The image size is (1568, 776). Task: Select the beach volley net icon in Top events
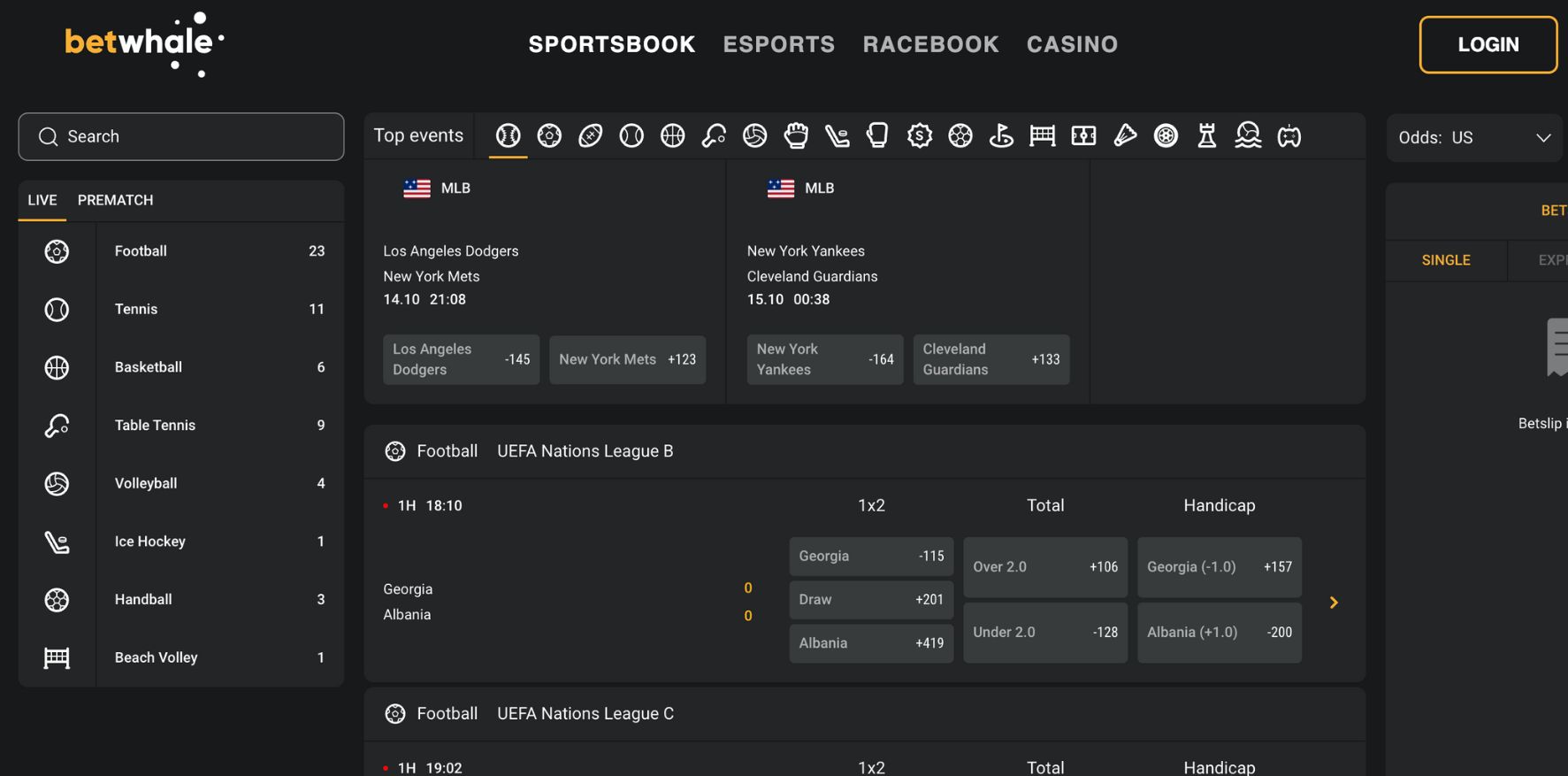point(1043,135)
